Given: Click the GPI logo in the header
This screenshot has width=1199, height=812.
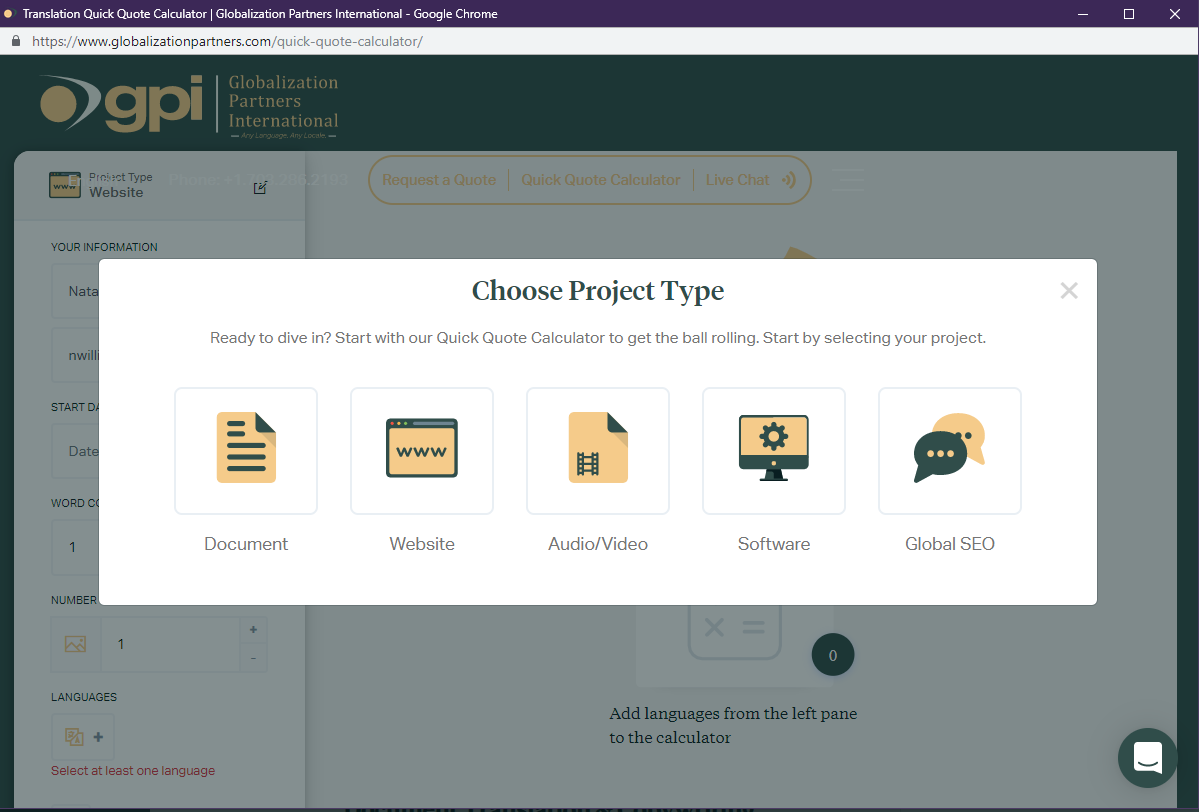Looking at the screenshot, I should (x=188, y=103).
